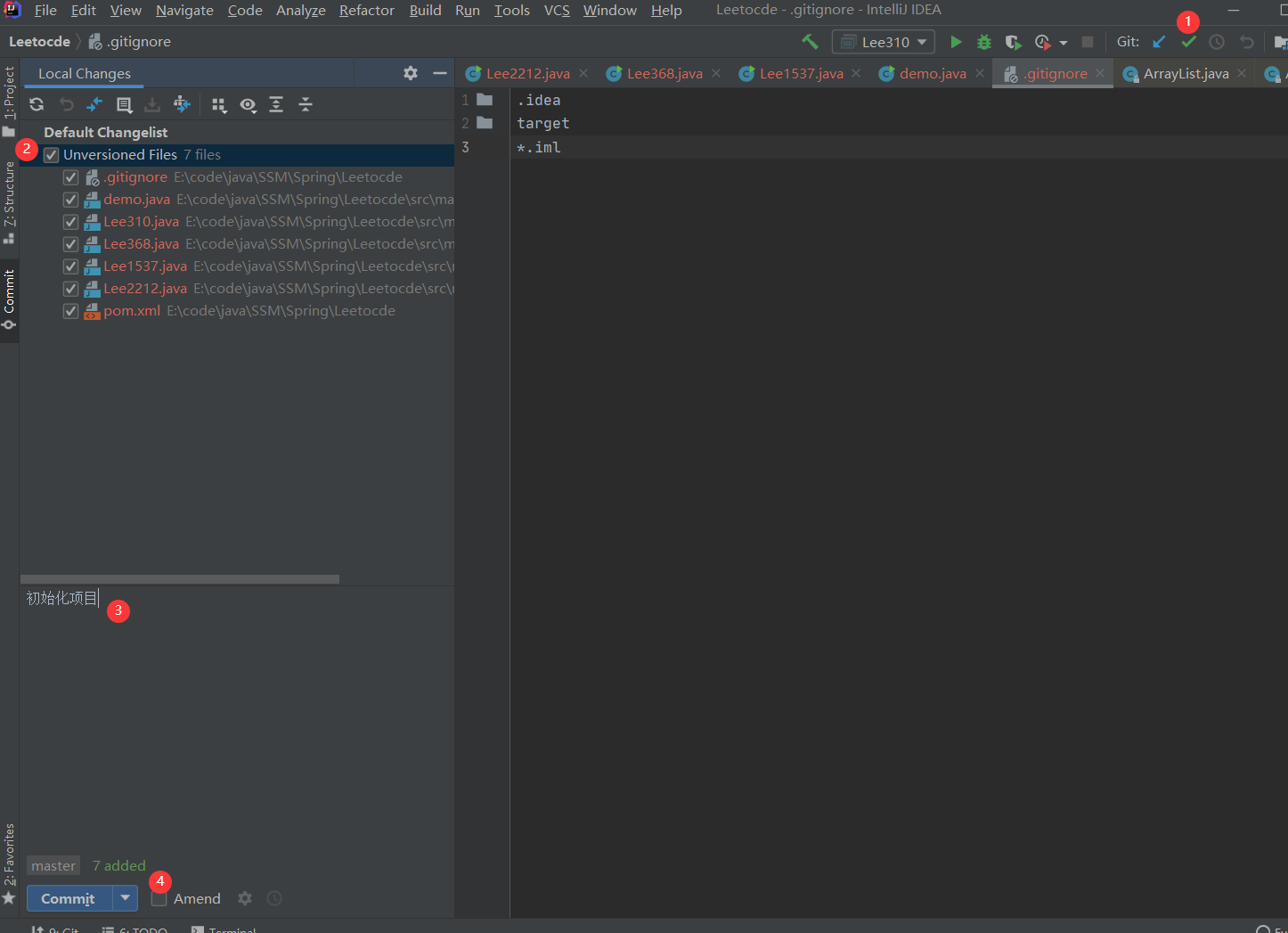Open the View Options eye icon

(x=248, y=105)
